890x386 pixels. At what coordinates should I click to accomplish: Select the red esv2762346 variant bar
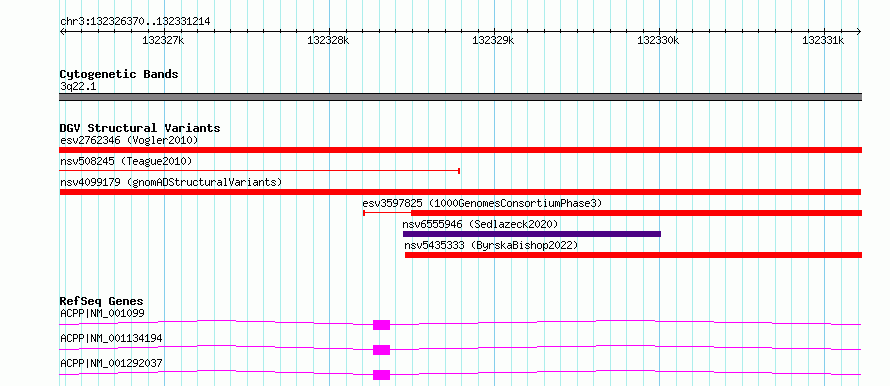click(x=460, y=150)
